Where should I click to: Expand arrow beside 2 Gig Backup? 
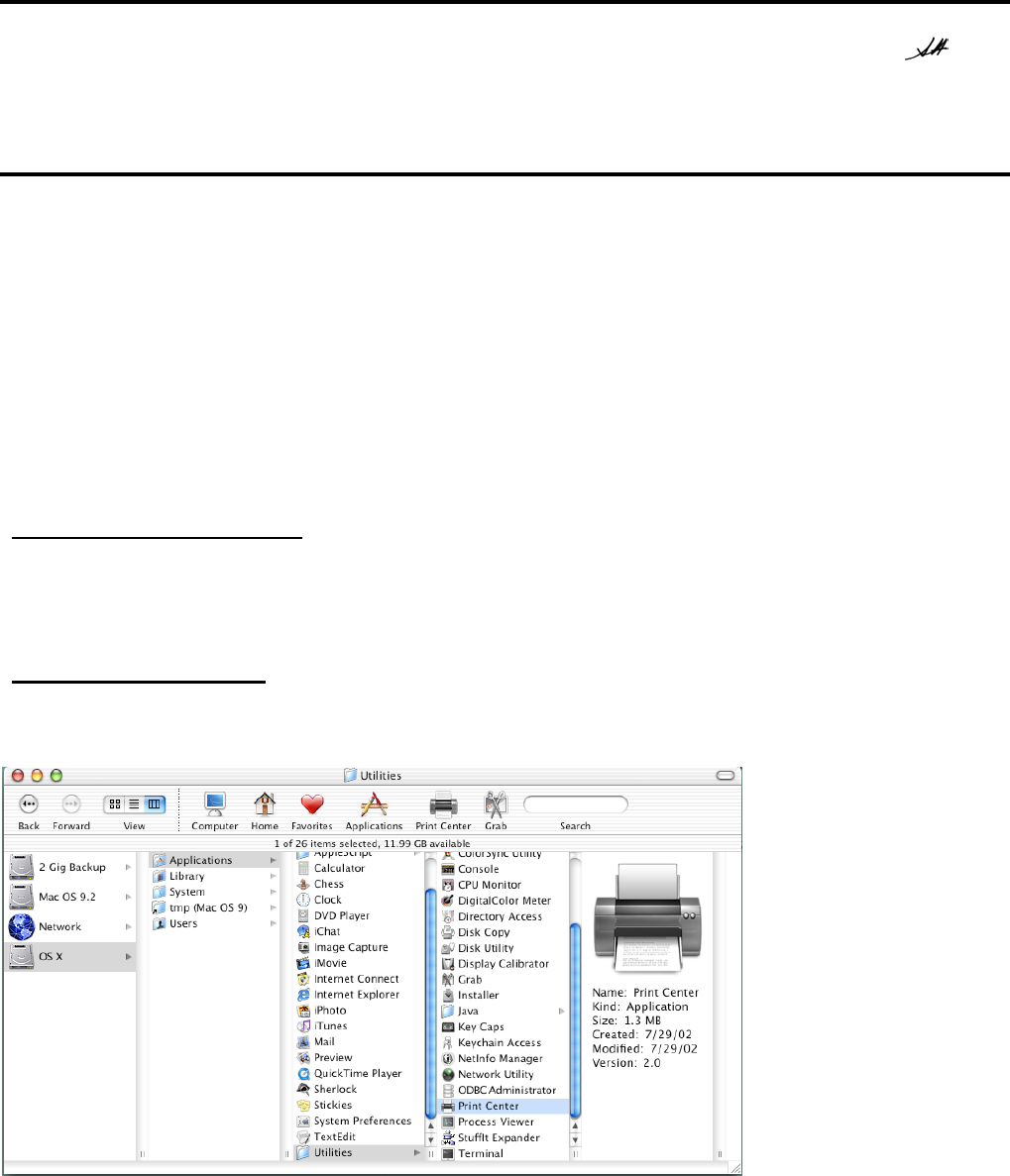[128, 867]
